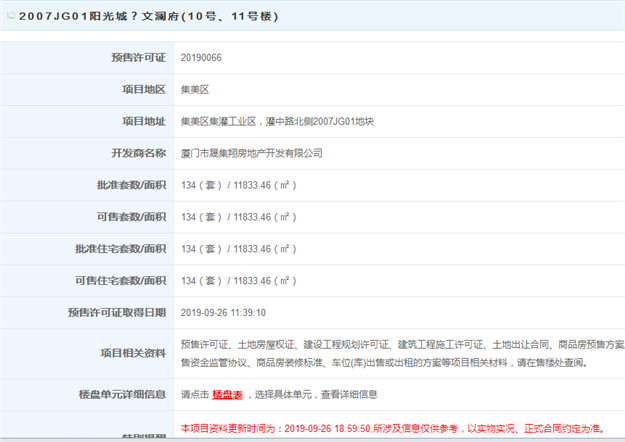
Task: Click the 项目地区 value 集美区
Action: (x=195, y=89)
